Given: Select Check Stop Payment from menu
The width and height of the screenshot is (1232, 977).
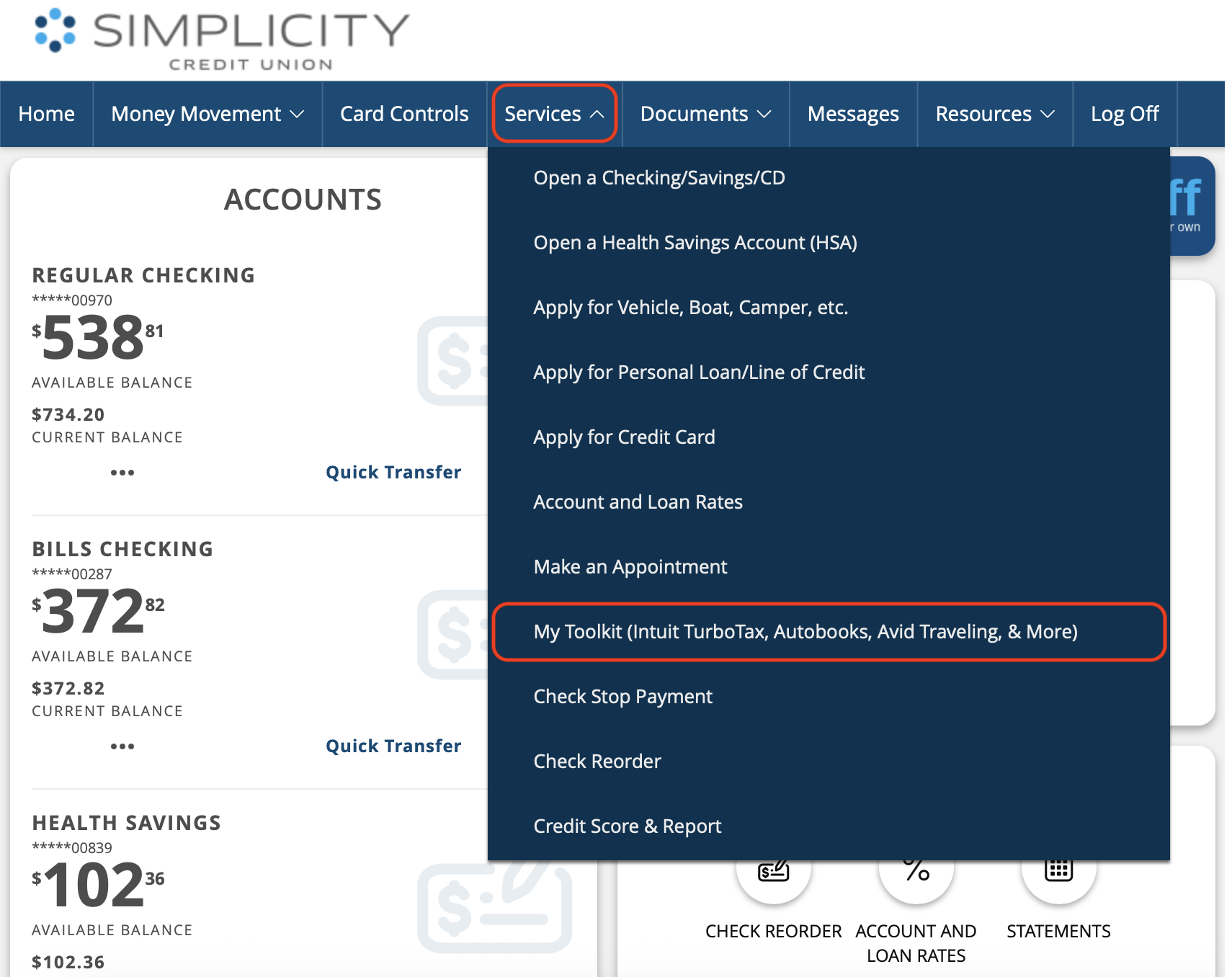Looking at the screenshot, I should [x=622, y=697].
